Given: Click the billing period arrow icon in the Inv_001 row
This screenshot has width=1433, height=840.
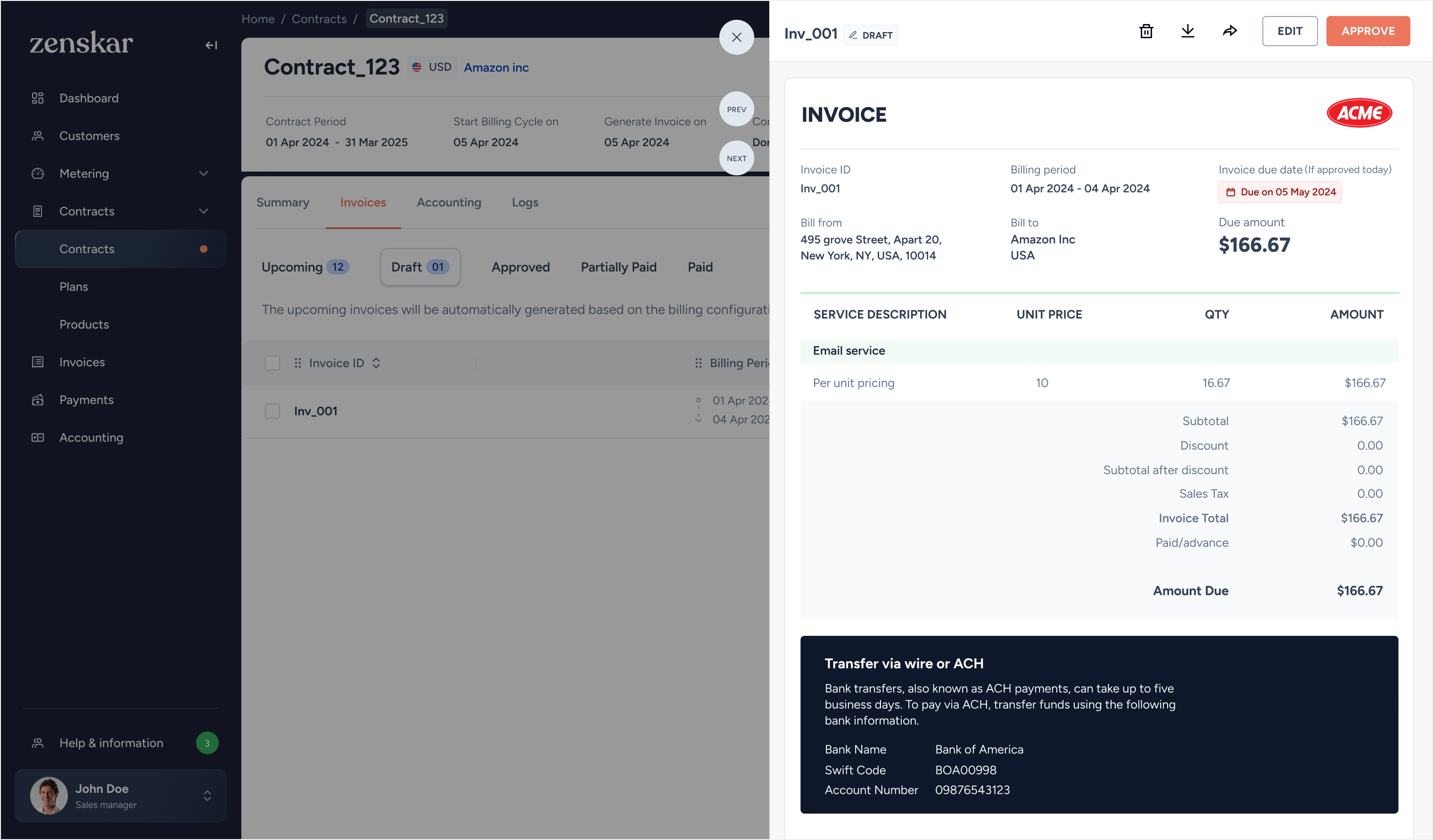Looking at the screenshot, I should click(698, 410).
